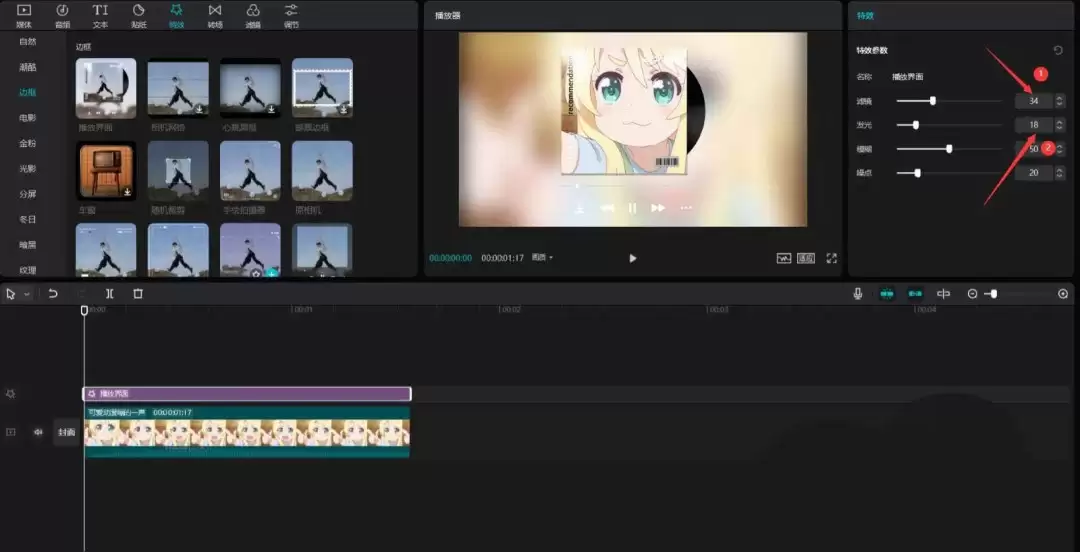Click the stepper arrows beside value 20
The width and height of the screenshot is (1080, 552).
pyautogui.click(x=1059, y=172)
